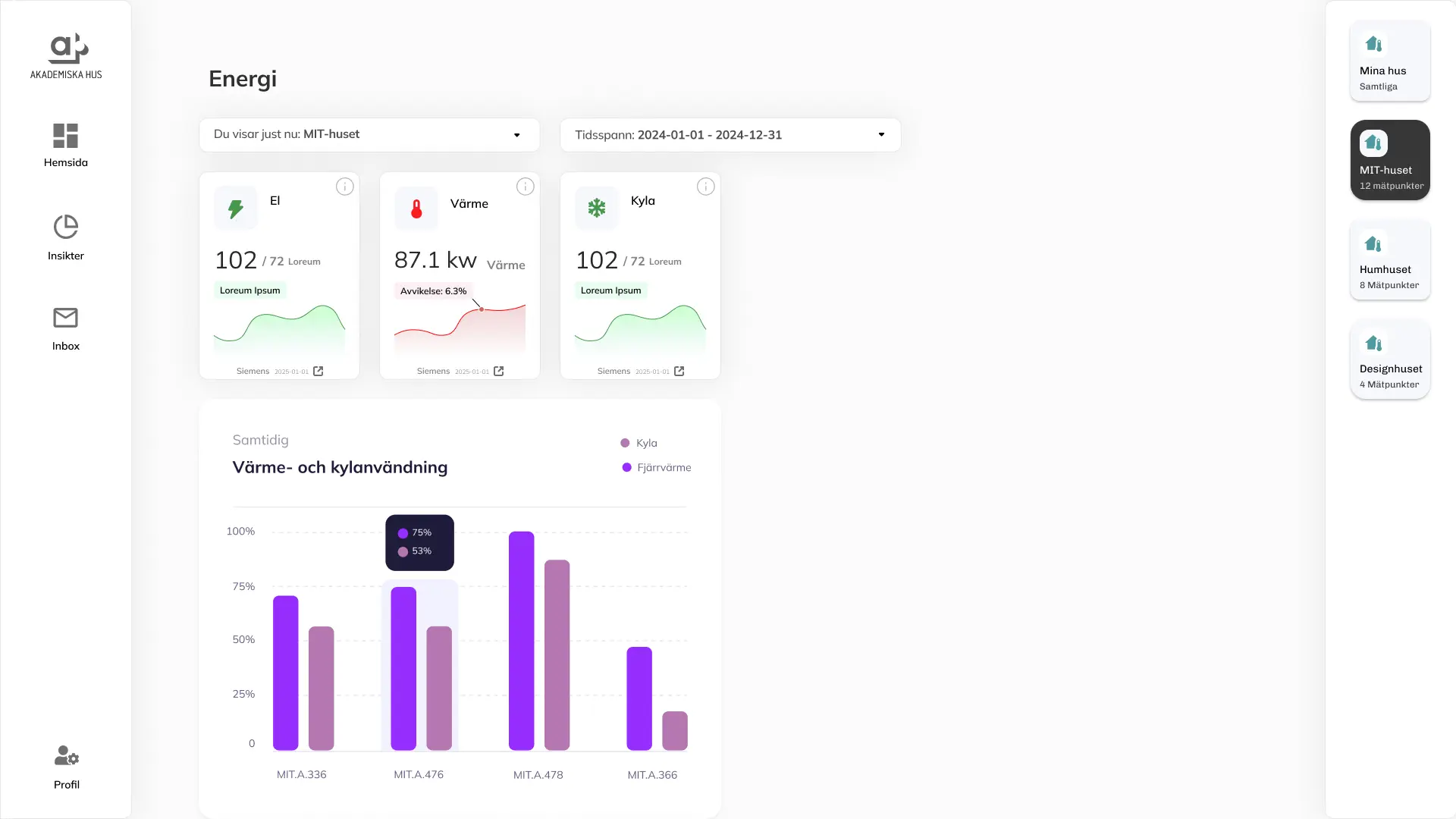Click info icon on Värme card

click(x=526, y=187)
